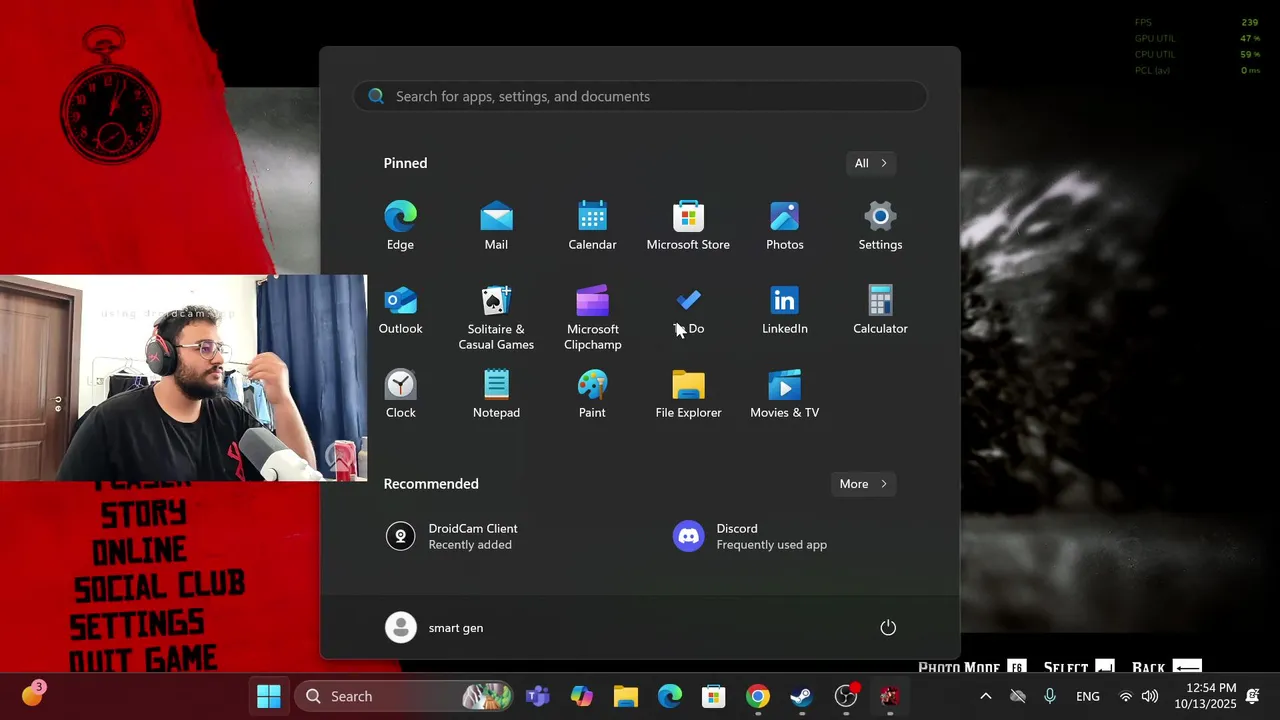
Task: Open recommended Discord app
Action: [750, 537]
